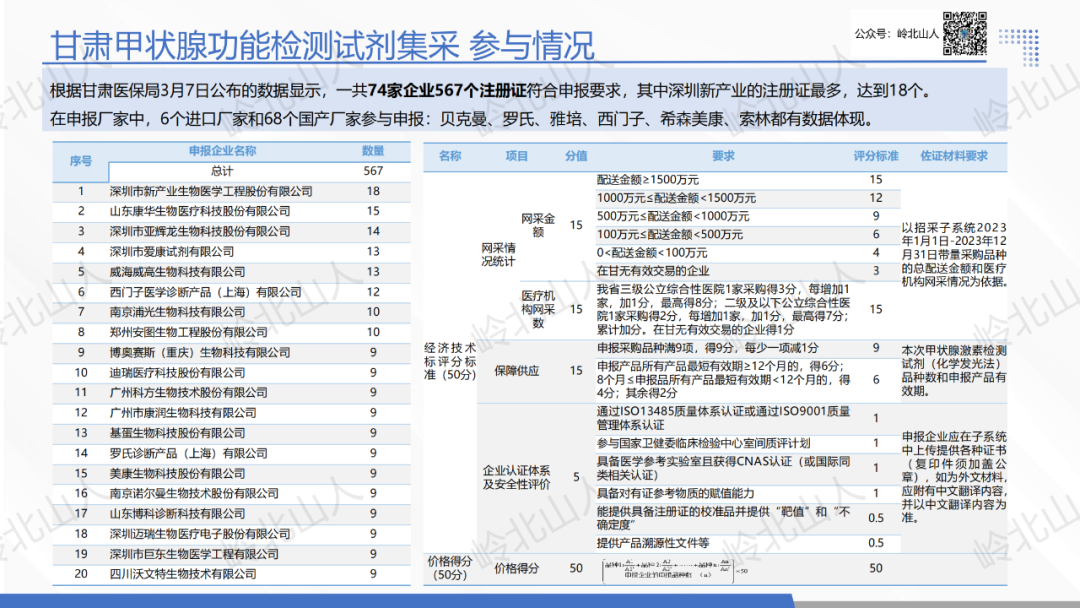Click 深圳市爱康试剂有限公司 row
This screenshot has height=608, width=1080.
(x=231, y=252)
